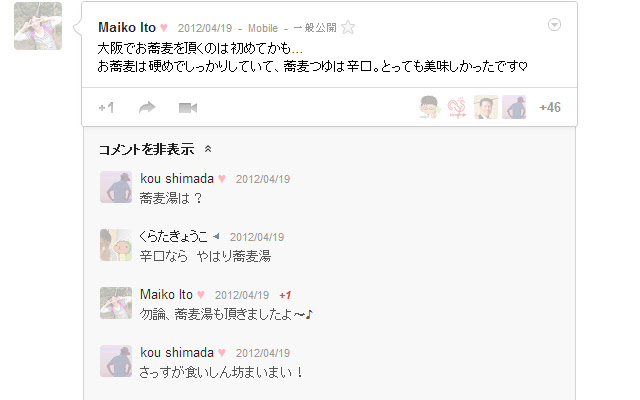Click the +1 button on the post

106,108
